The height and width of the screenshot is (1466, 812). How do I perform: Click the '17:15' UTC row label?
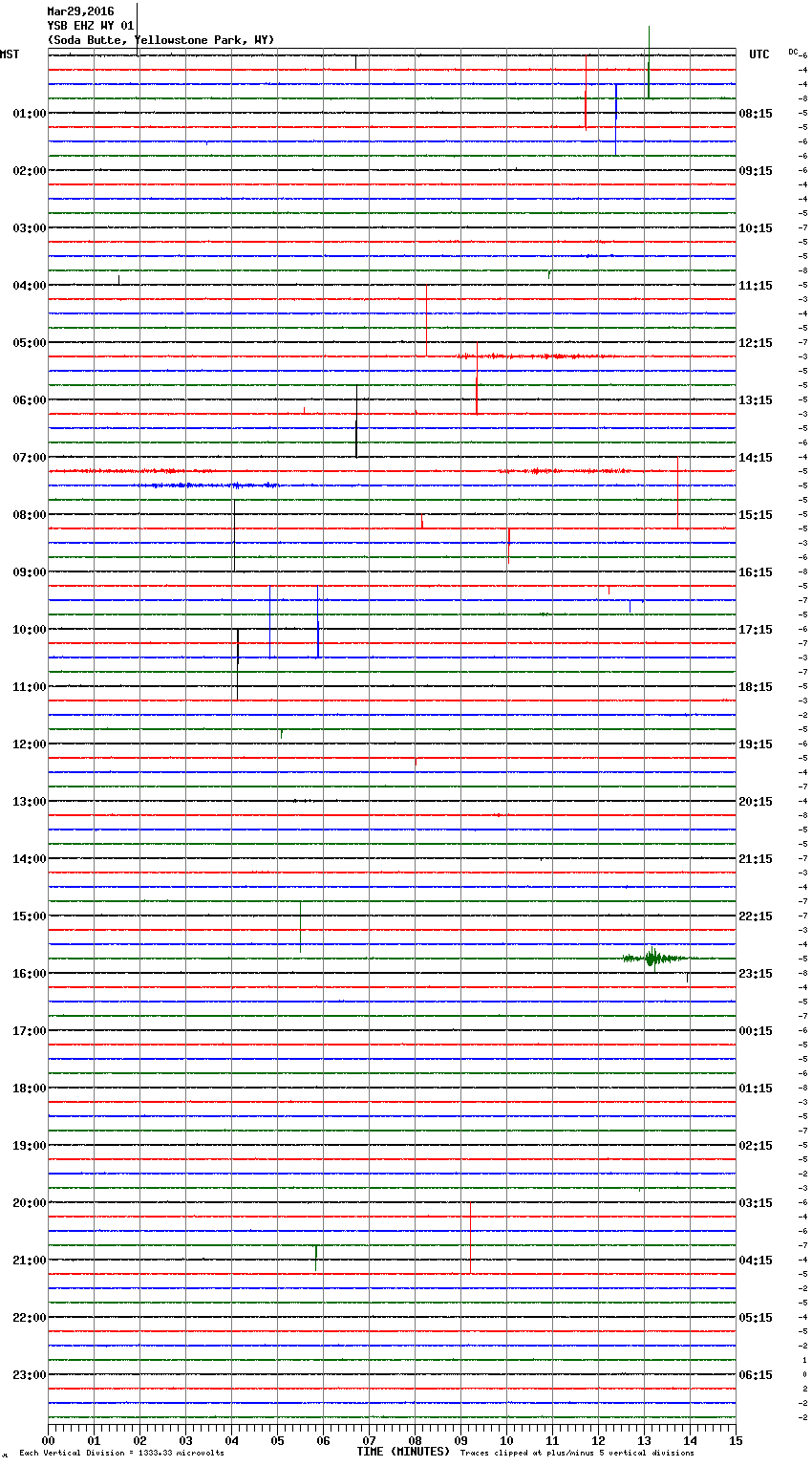[756, 630]
